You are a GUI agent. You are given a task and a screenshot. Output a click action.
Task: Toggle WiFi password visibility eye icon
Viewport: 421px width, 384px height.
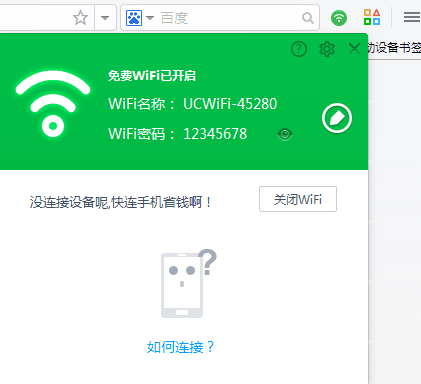click(285, 134)
